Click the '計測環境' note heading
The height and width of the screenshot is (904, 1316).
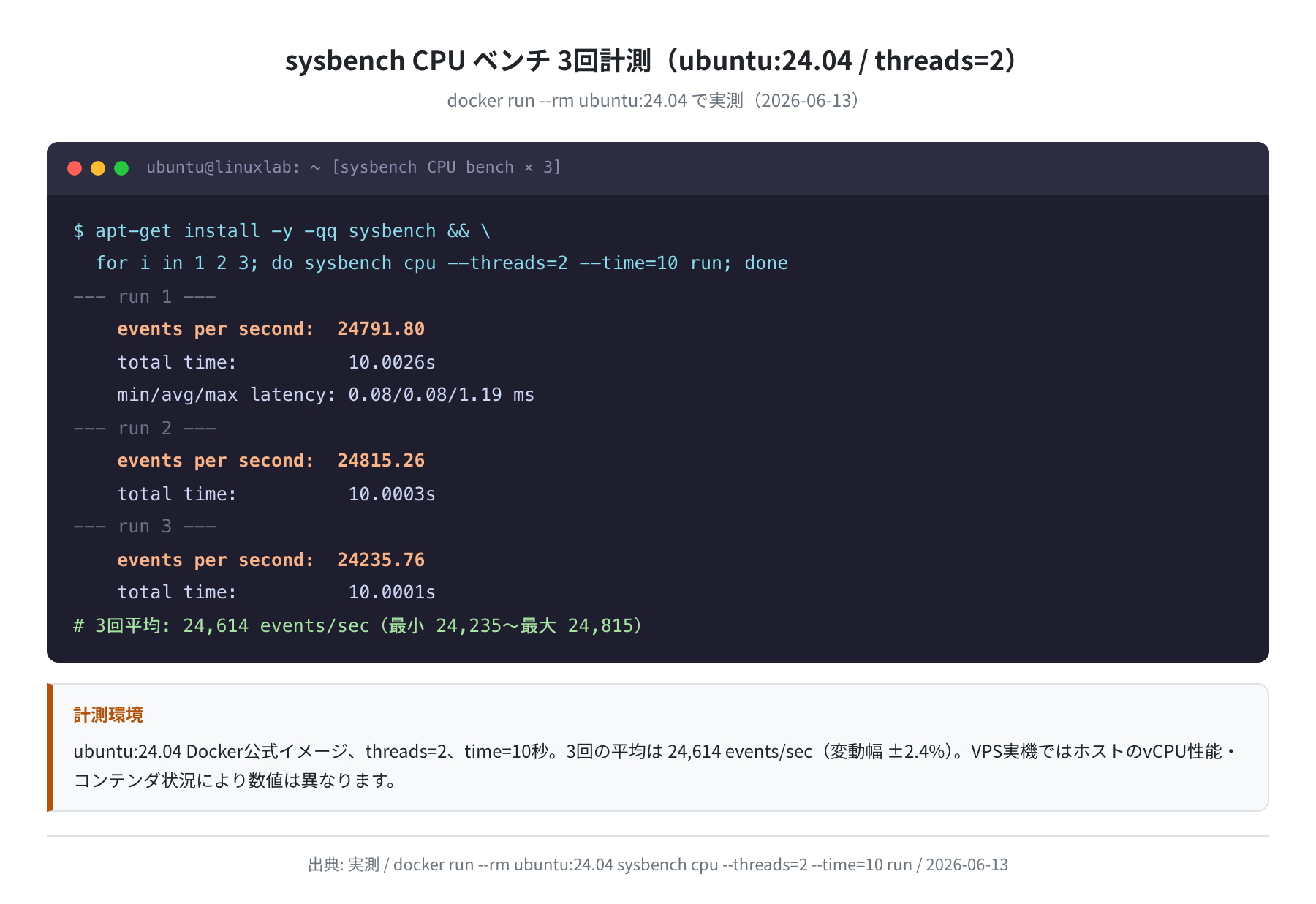click(108, 715)
